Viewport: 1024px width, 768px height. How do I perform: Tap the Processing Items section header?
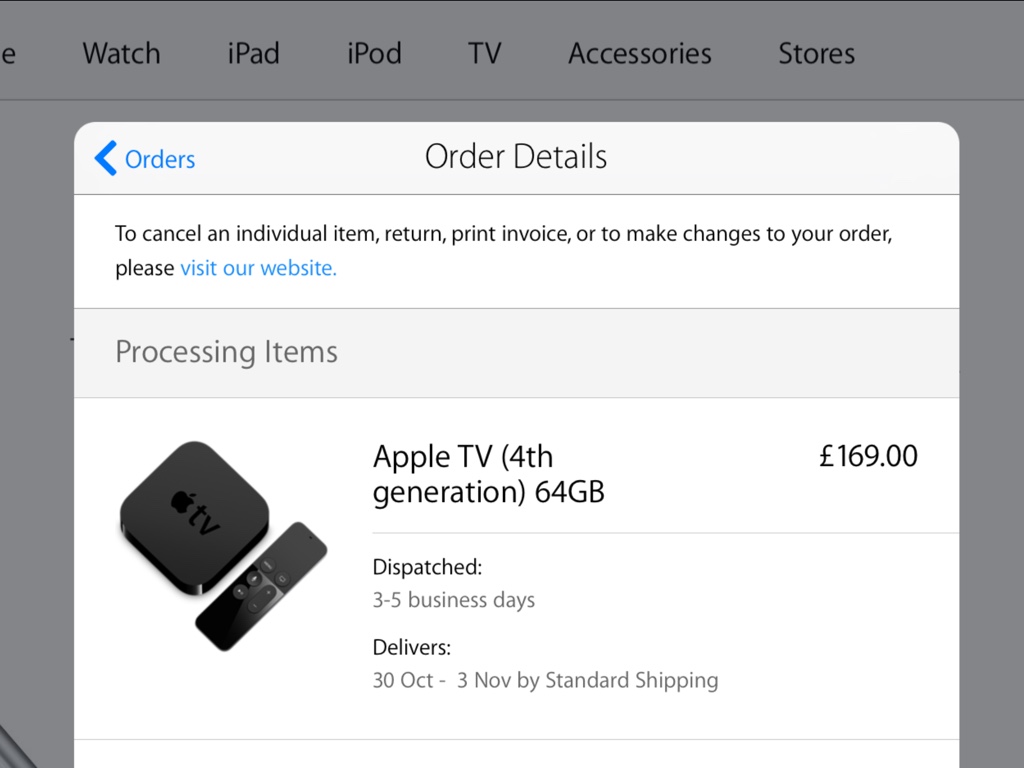pyautogui.click(x=226, y=352)
